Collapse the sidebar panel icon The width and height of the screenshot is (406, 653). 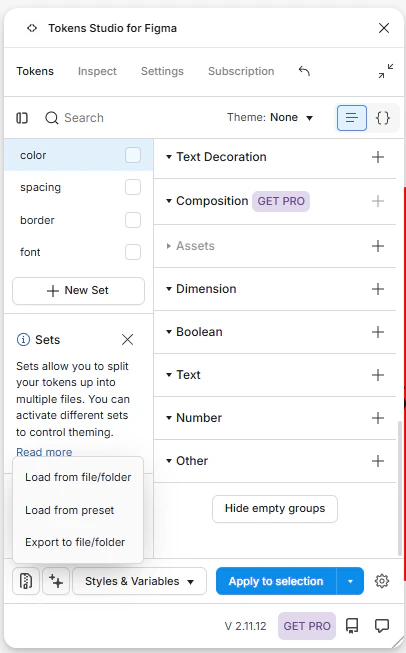pyautogui.click(x=22, y=118)
